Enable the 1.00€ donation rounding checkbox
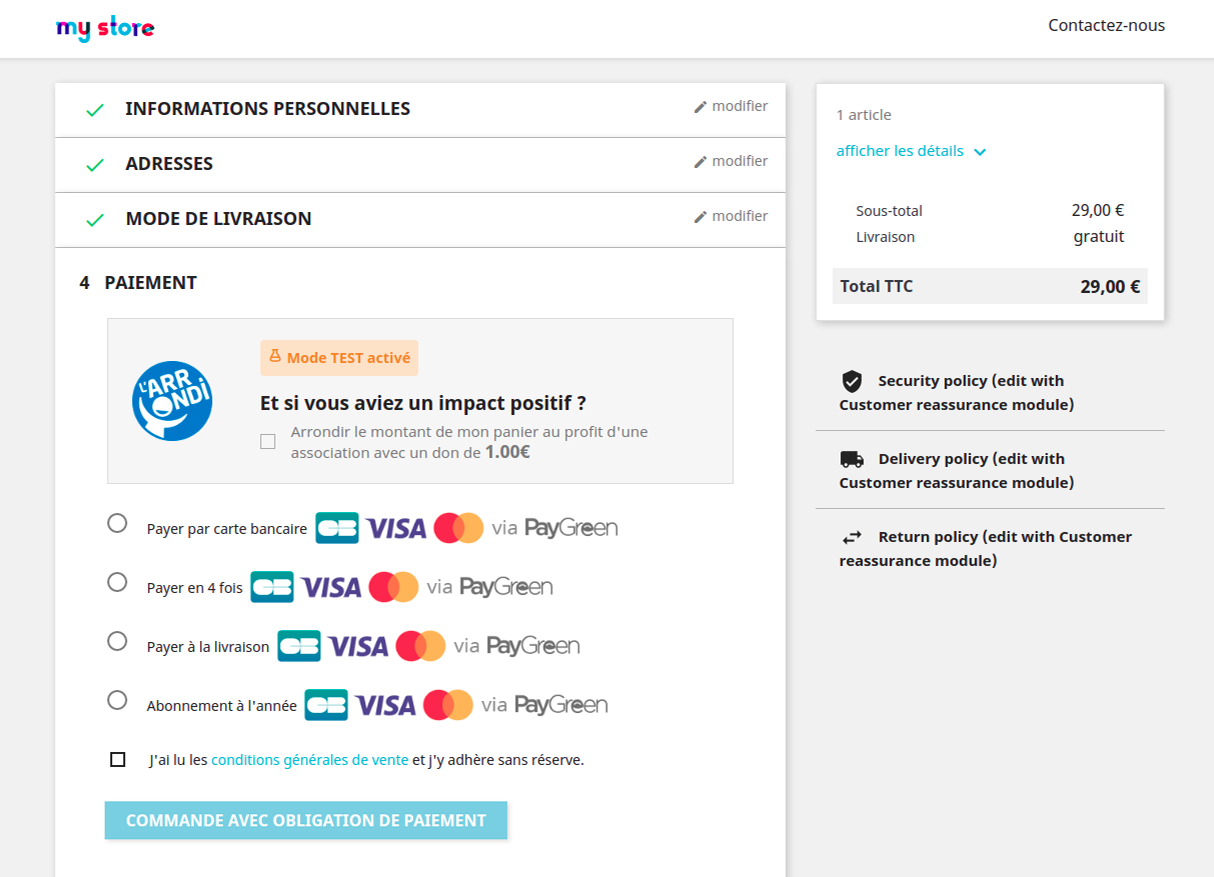This screenshot has height=877, width=1214. click(268, 442)
